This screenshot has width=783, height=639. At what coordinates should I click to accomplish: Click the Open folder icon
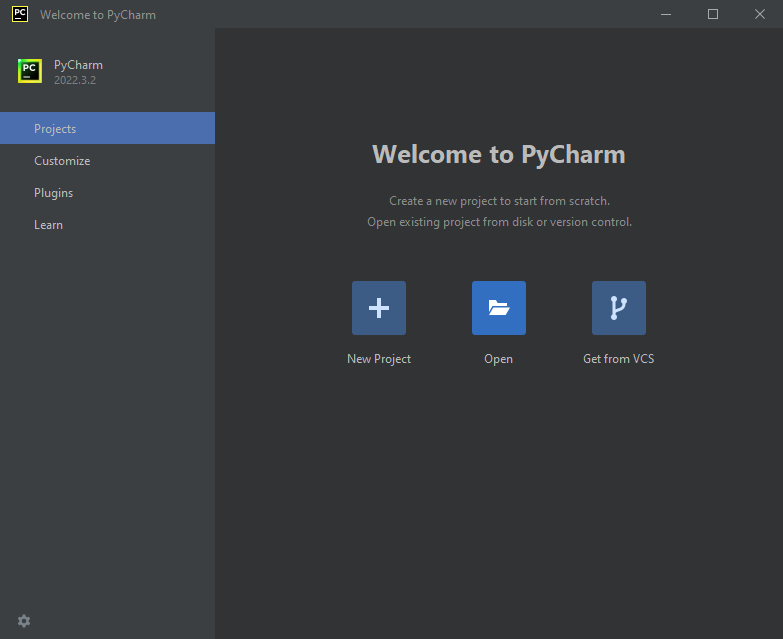point(498,308)
